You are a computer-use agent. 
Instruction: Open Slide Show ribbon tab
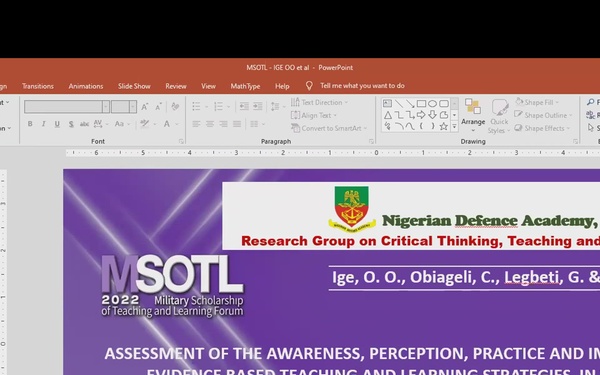click(134, 86)
